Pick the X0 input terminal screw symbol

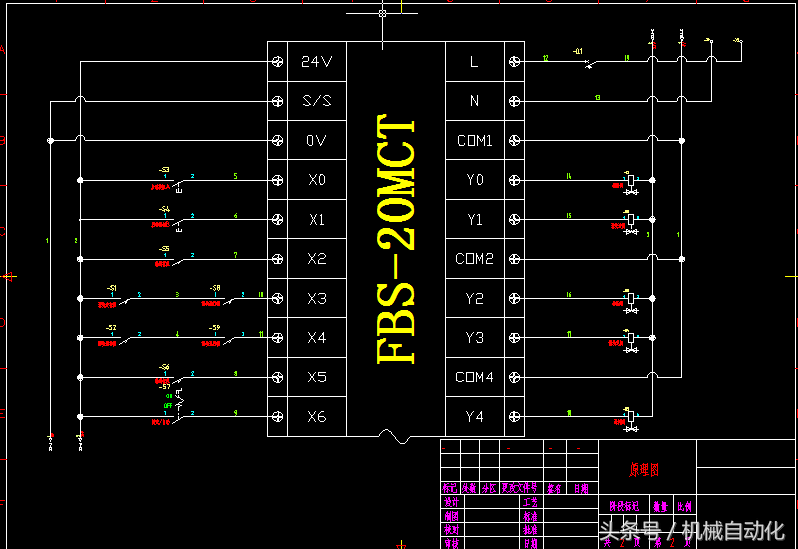(x=277, y=180)
